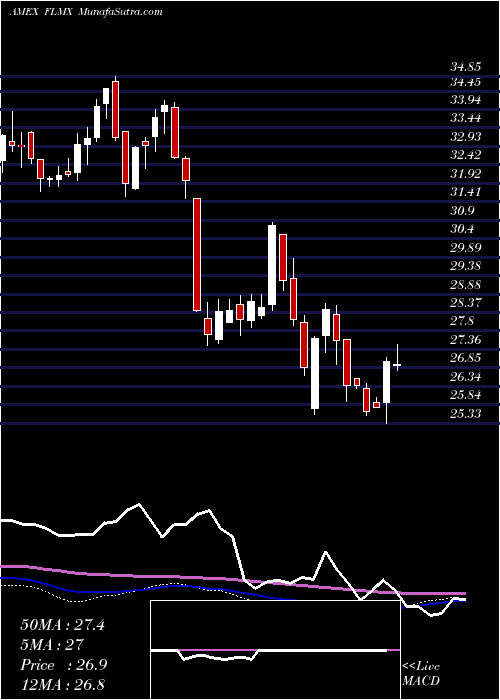Viewport: 500px width, 700px height.
Task: Select the 29.38 price axis label
Action: tap(465, 266)
